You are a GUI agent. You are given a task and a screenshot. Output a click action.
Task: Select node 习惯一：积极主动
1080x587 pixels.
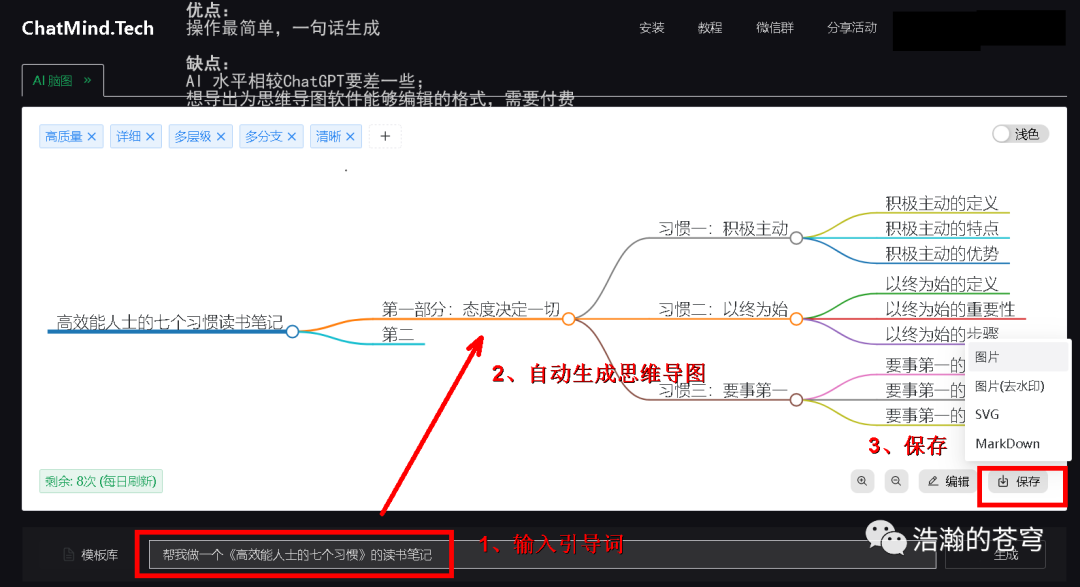tap(723, 228)
